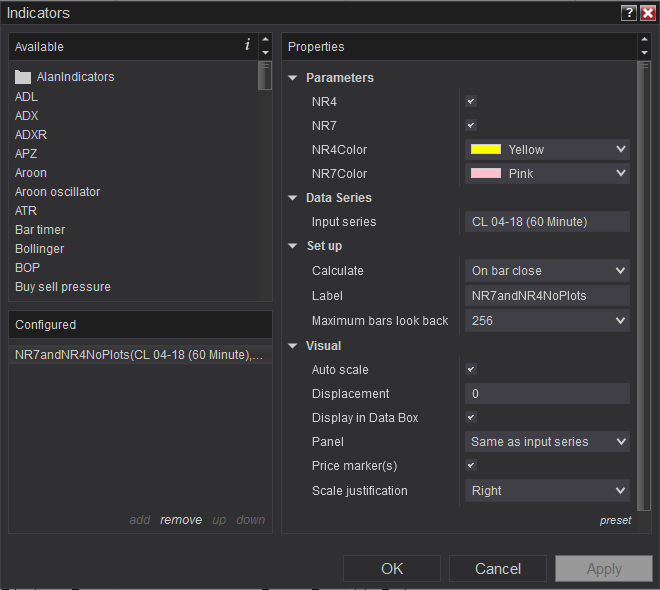Click the info icon in Available header
This screenshot has height=590, width=660.
tap(247, 45)
